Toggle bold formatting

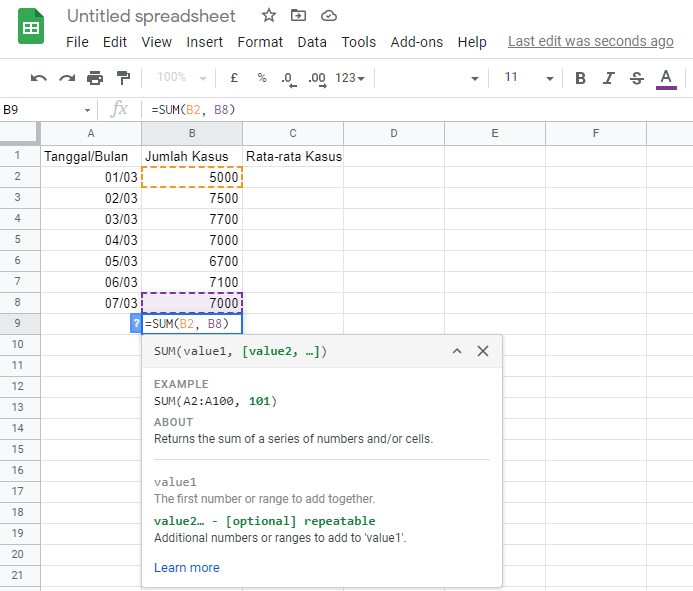(x=580, y=78)
